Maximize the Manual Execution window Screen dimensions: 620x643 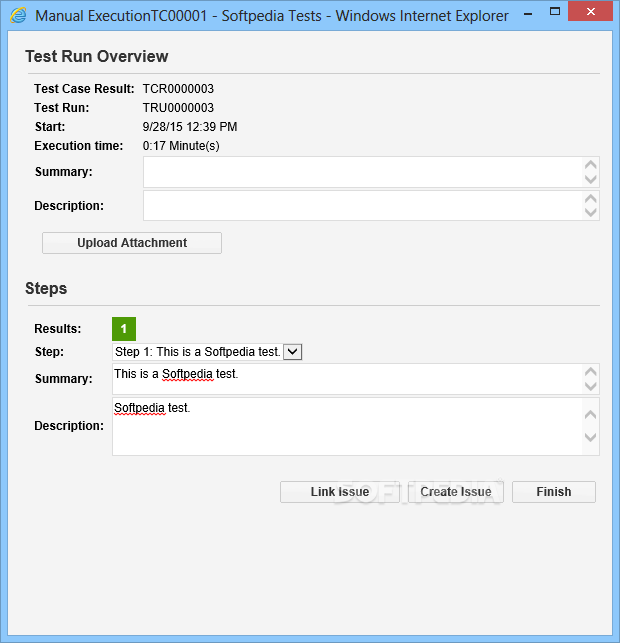(x=555, y=11)
